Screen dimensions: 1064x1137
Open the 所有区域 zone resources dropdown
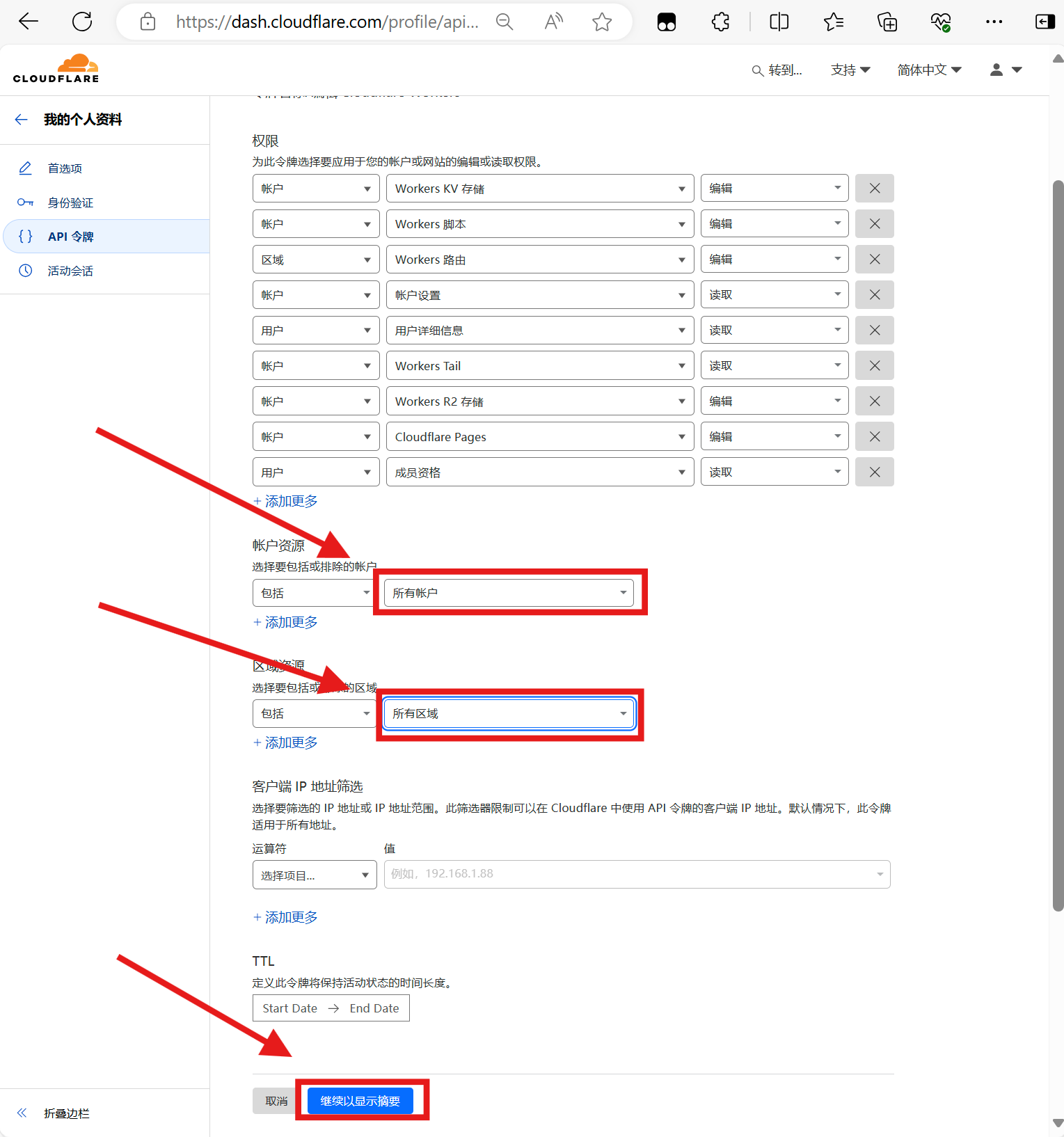[509, 713]
